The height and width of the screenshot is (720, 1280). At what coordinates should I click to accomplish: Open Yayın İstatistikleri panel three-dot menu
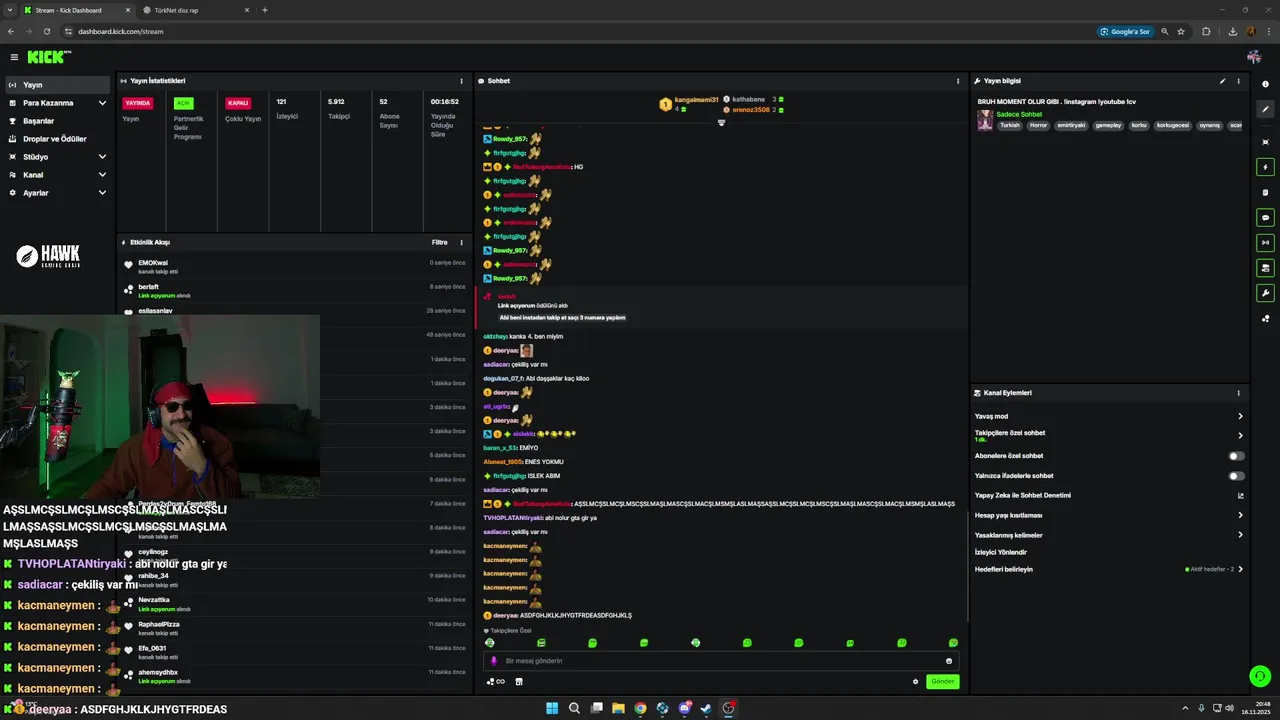[x=461, y=81]
